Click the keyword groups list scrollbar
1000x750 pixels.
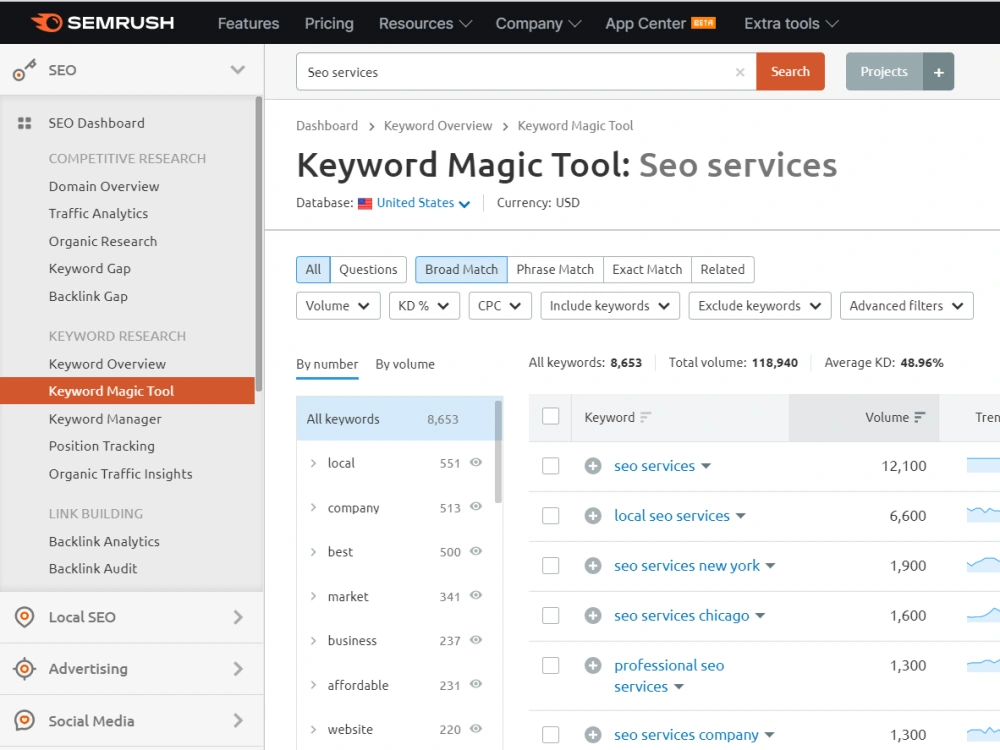tap(499, 452)
